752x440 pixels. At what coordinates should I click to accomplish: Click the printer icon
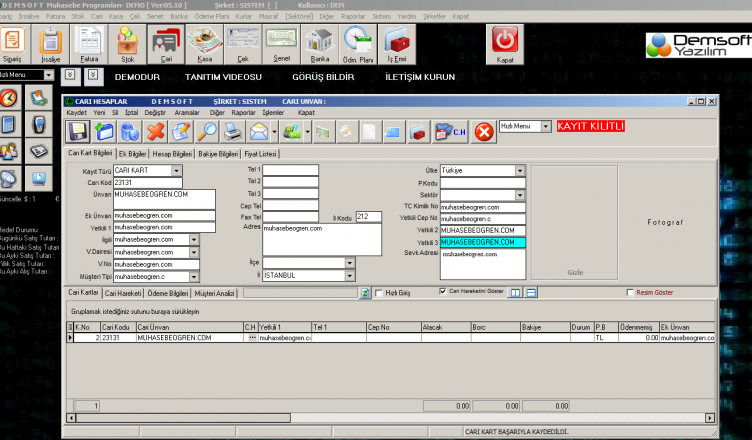pyautogui.click(x=233, y=131)
